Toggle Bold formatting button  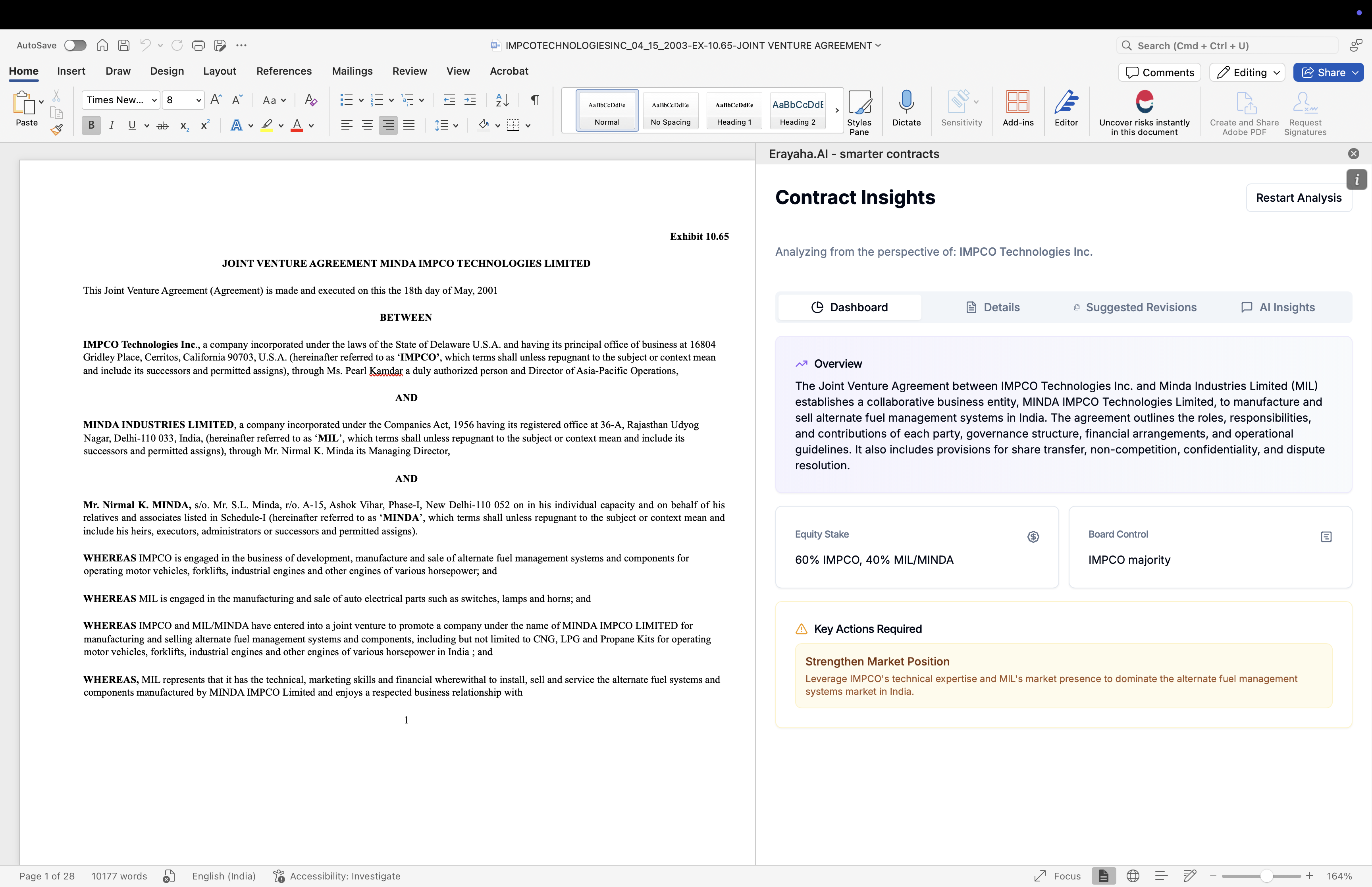[x=91, y=125]
